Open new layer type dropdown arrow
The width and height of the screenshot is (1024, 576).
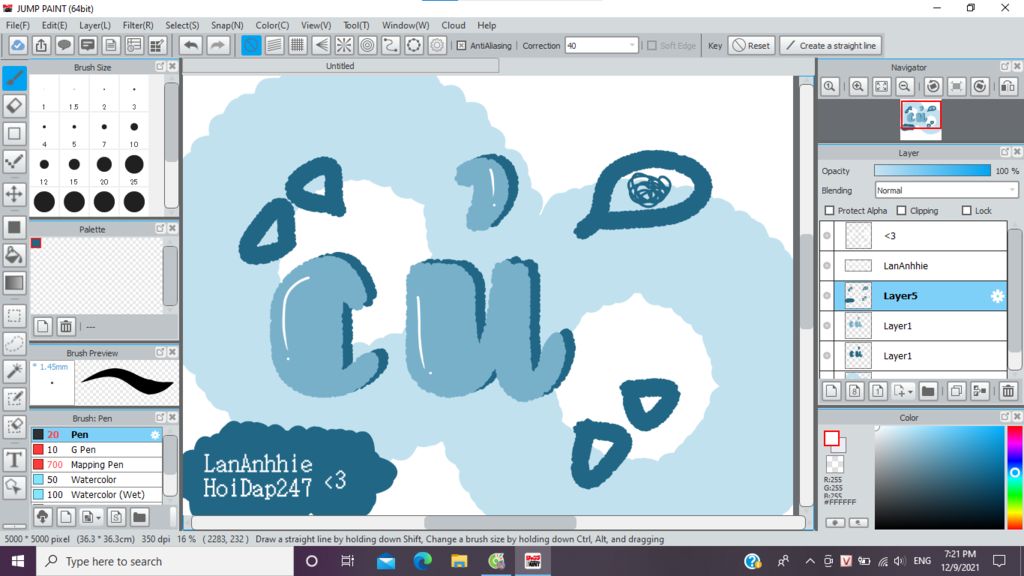[908, 392]
